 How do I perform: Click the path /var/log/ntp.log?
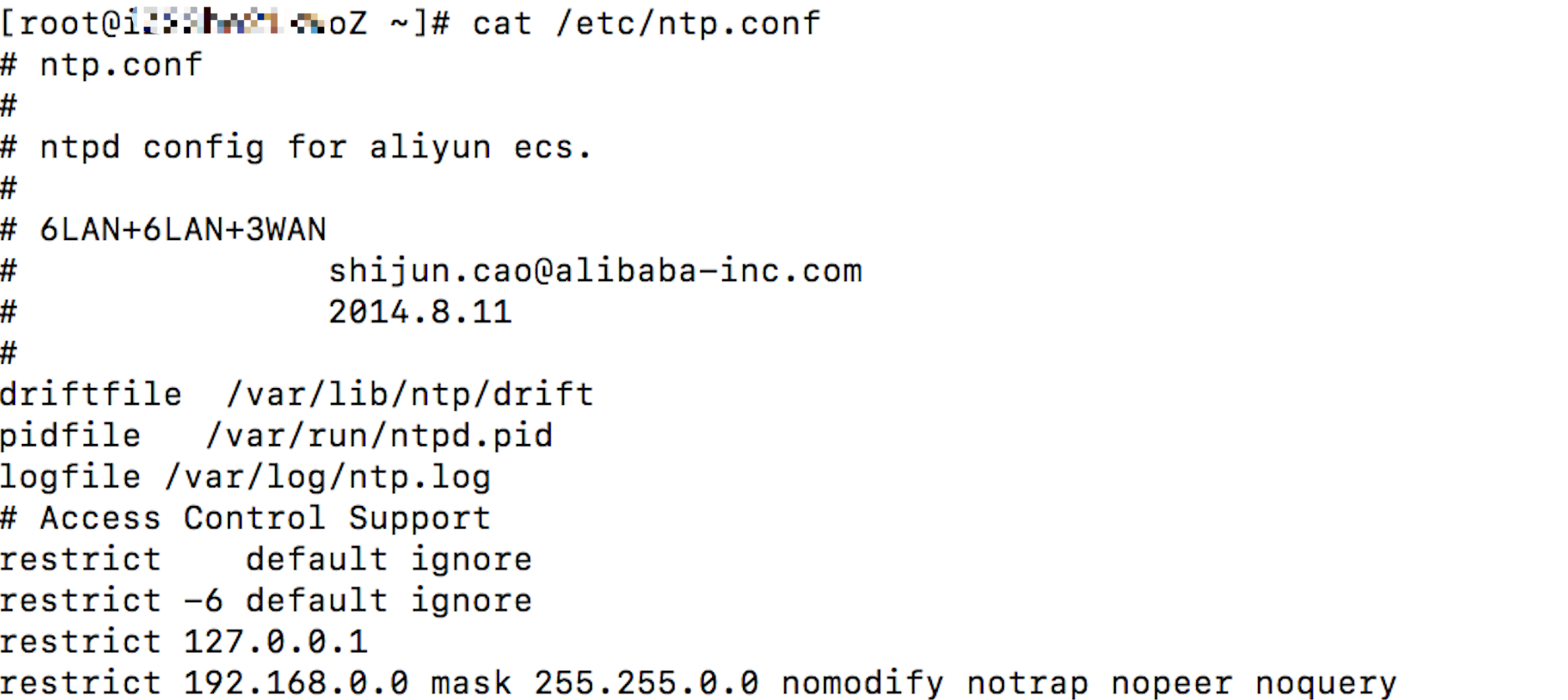pyautogui.click(x=328, y=477)
